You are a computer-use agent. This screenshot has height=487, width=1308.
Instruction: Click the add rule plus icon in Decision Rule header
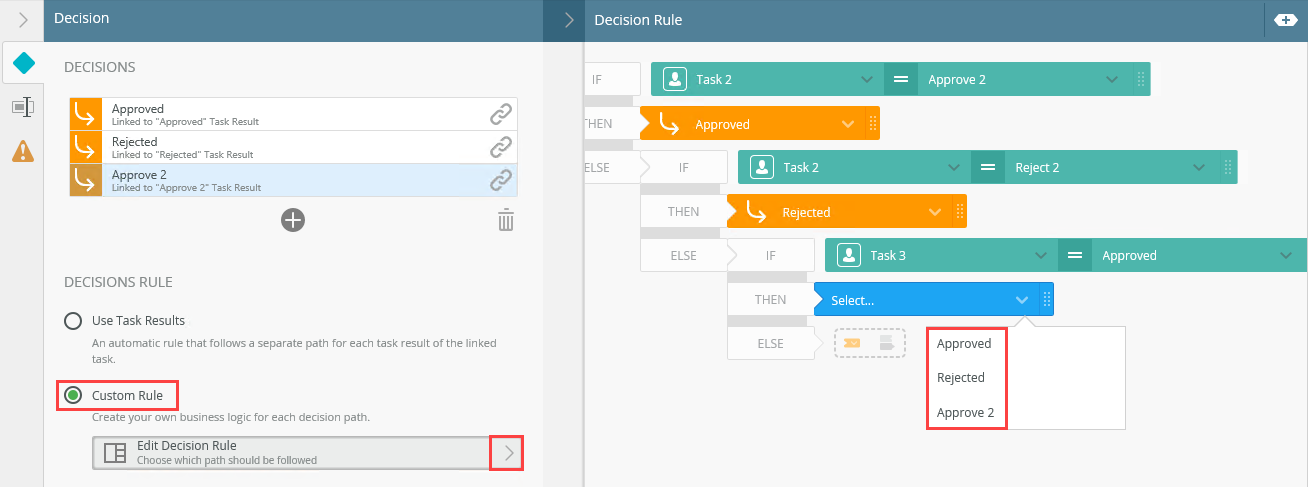click(x=1286, y=19)
